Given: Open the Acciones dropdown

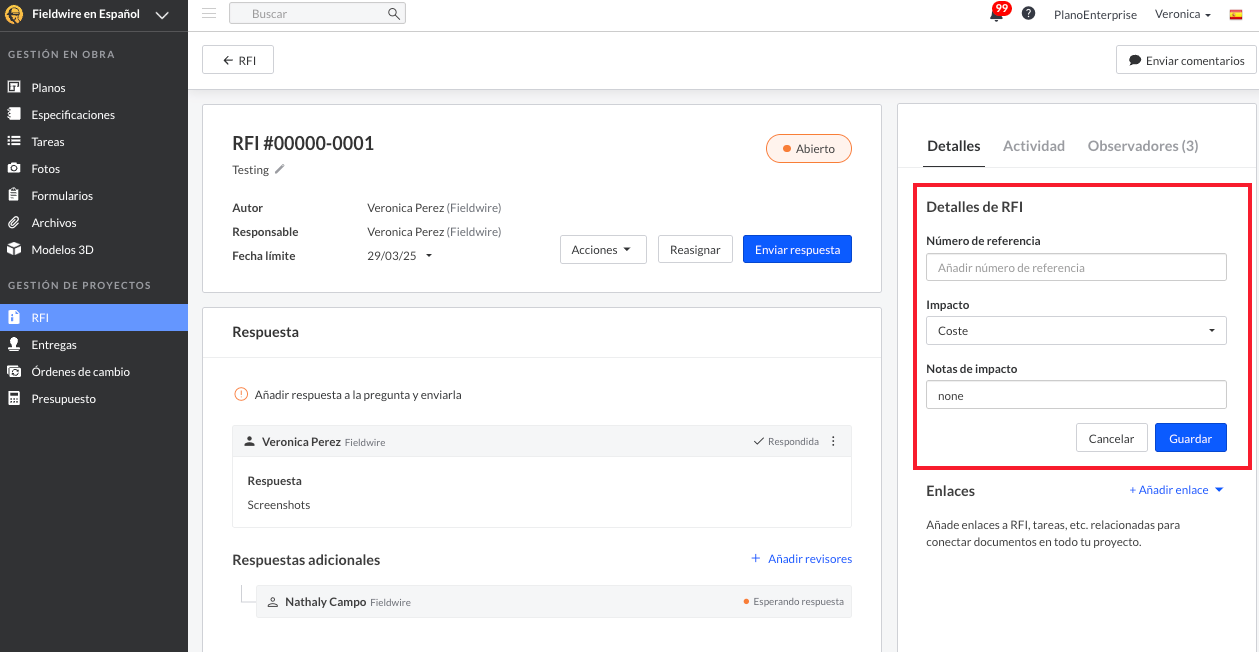Looking at the screenshot, I should (x=603, y=250).
